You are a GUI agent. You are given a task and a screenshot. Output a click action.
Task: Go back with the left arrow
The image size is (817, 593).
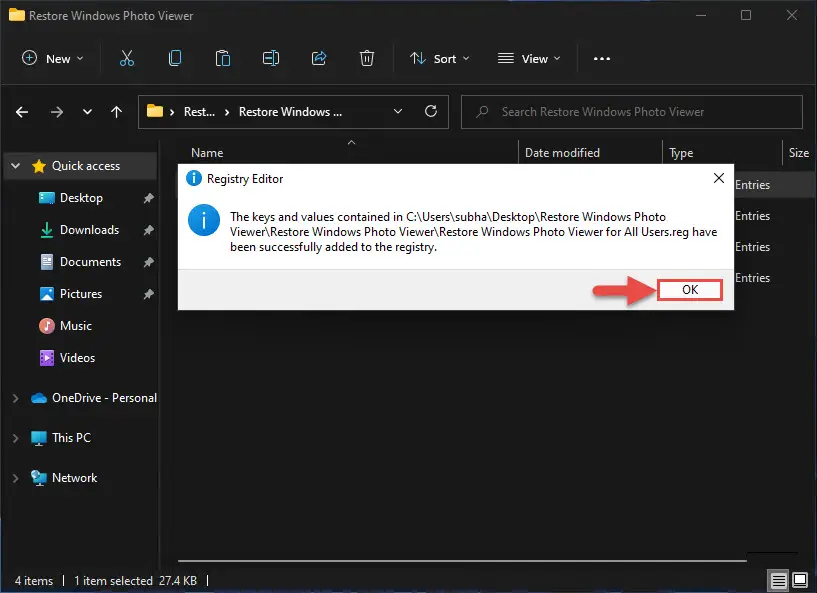pos(22,112)
